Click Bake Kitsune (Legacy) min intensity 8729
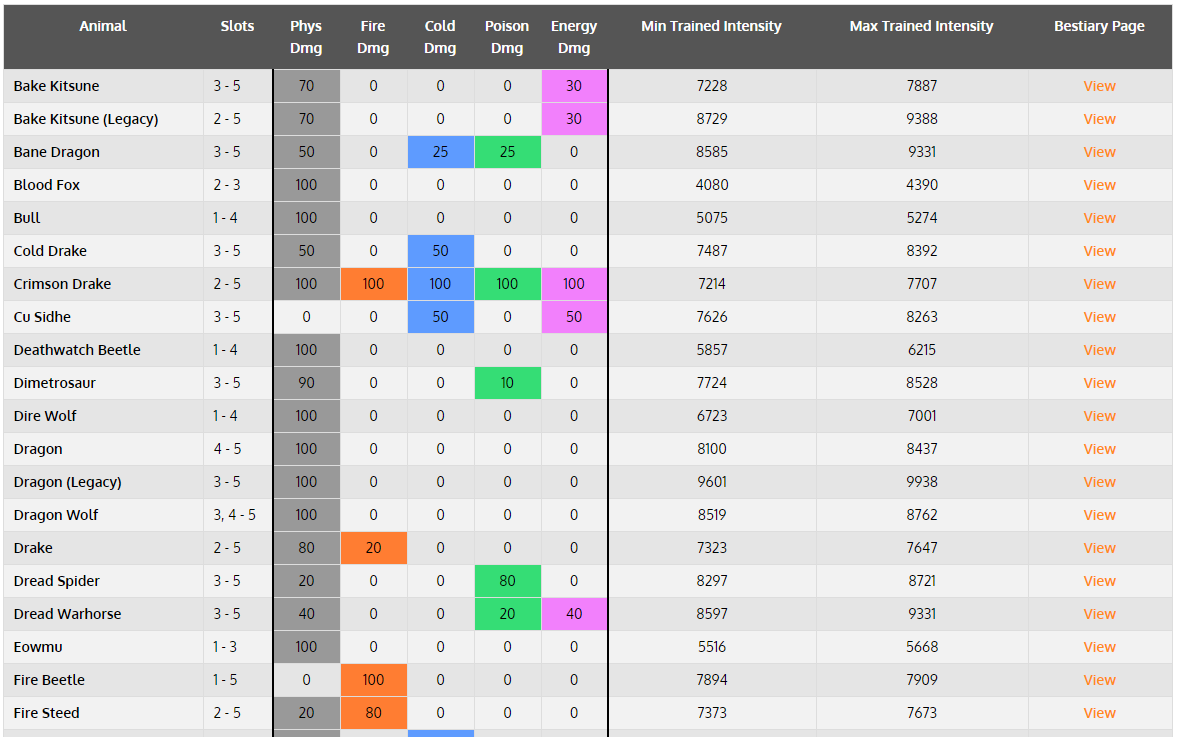The width and height of the screenshot is (1180, 737). pyautogui.click(x=711, y=119)
